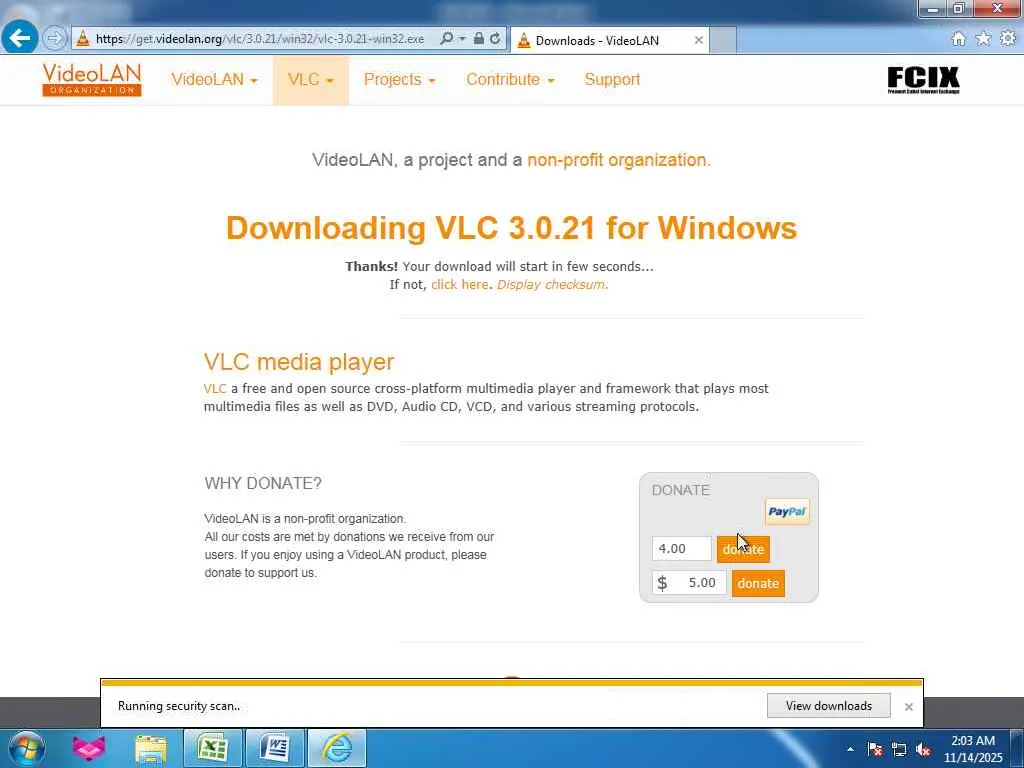Close the Downloads - VideoLAN tab
Screen dimensions: 1024x768
[698, 40]
